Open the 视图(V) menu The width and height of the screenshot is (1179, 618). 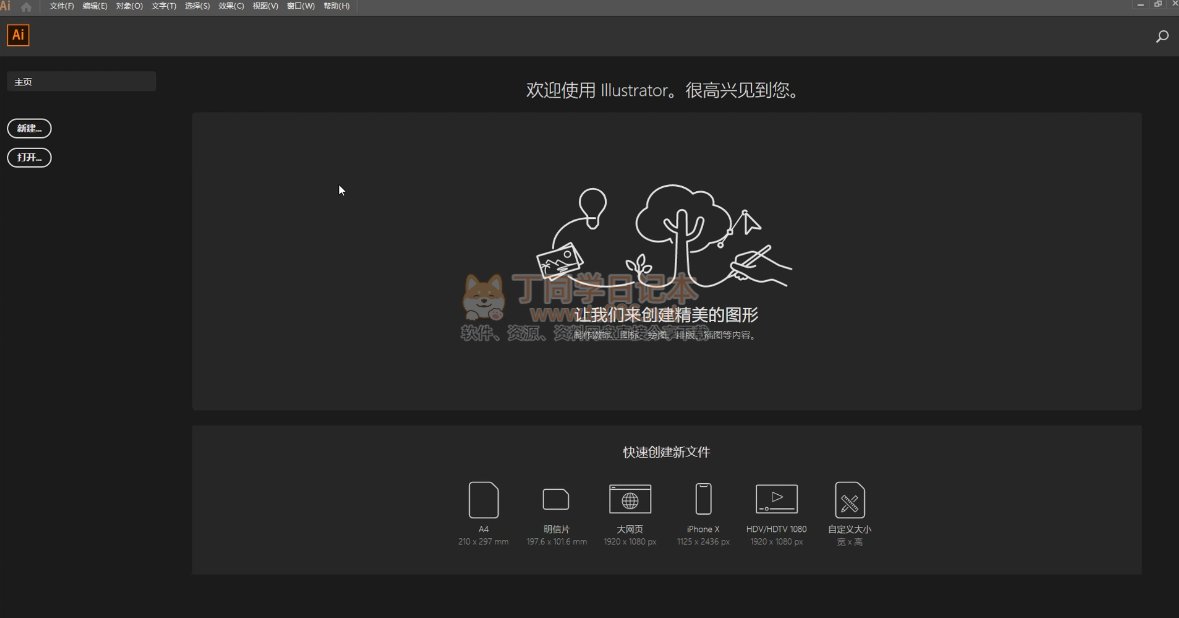point(265,6)
